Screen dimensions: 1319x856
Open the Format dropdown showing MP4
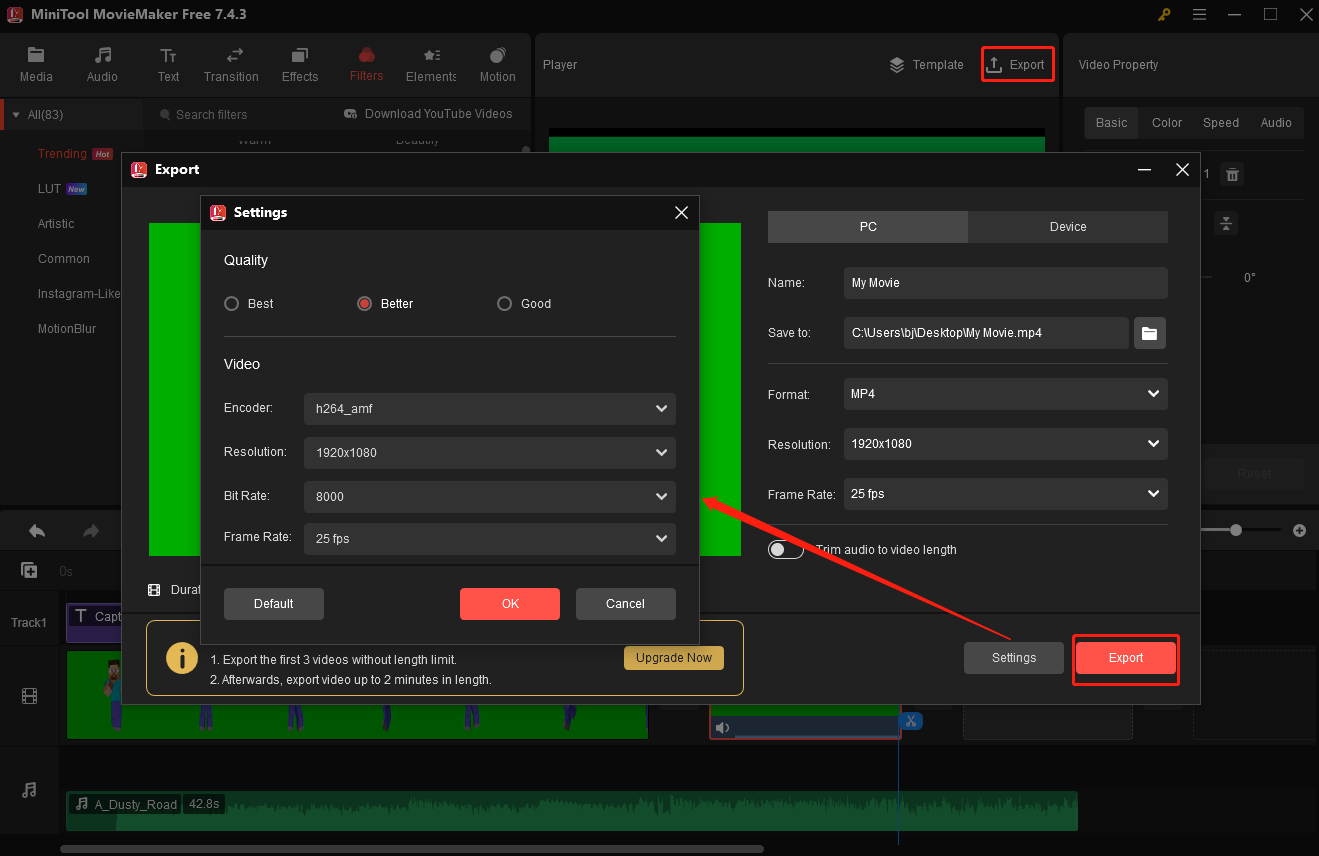tap(1006, 394)
